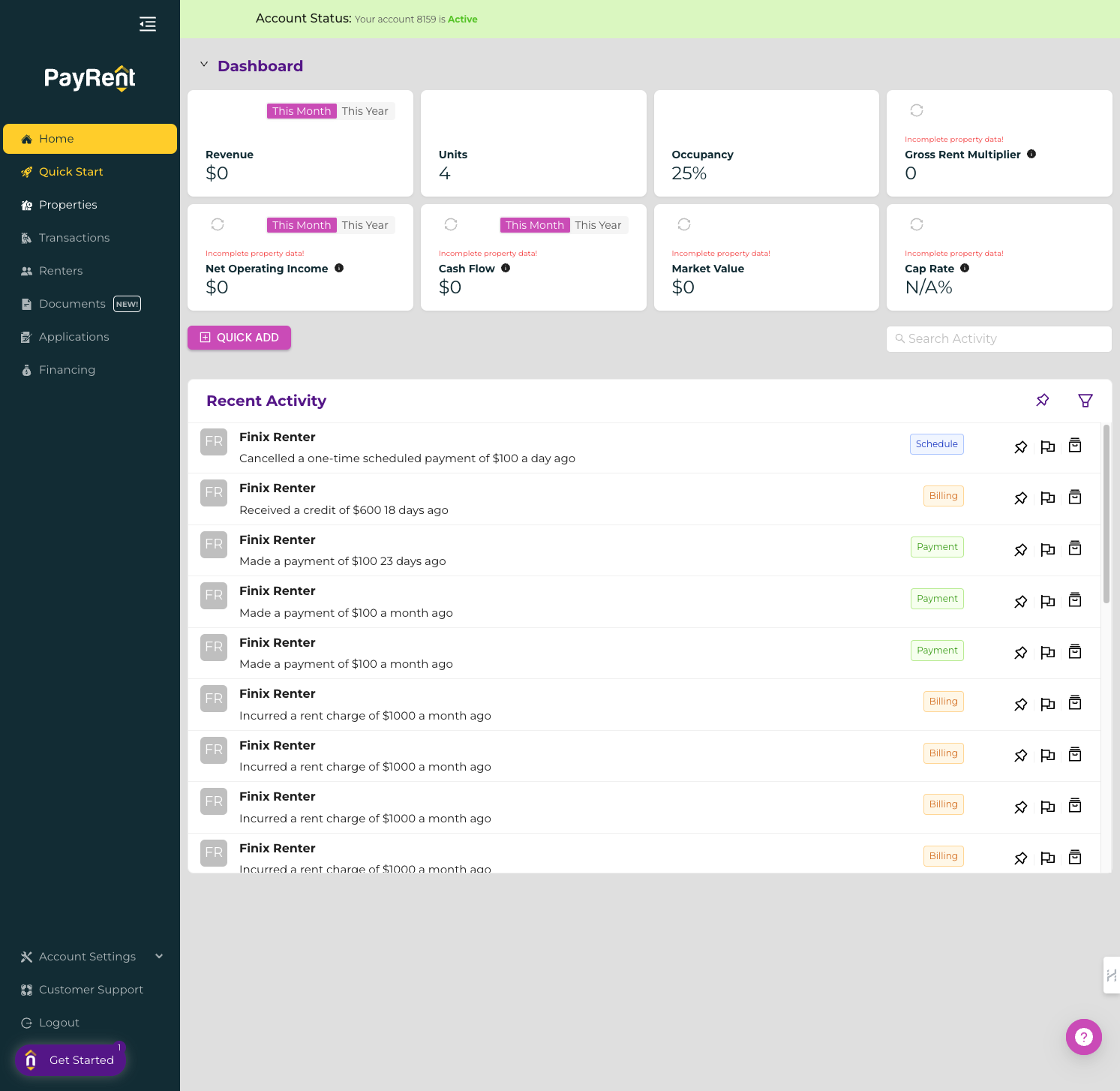This screenshot has height=1091, width=1120.
Task: Open Transactions in the sidebar
Action: (x=90, y=238)
